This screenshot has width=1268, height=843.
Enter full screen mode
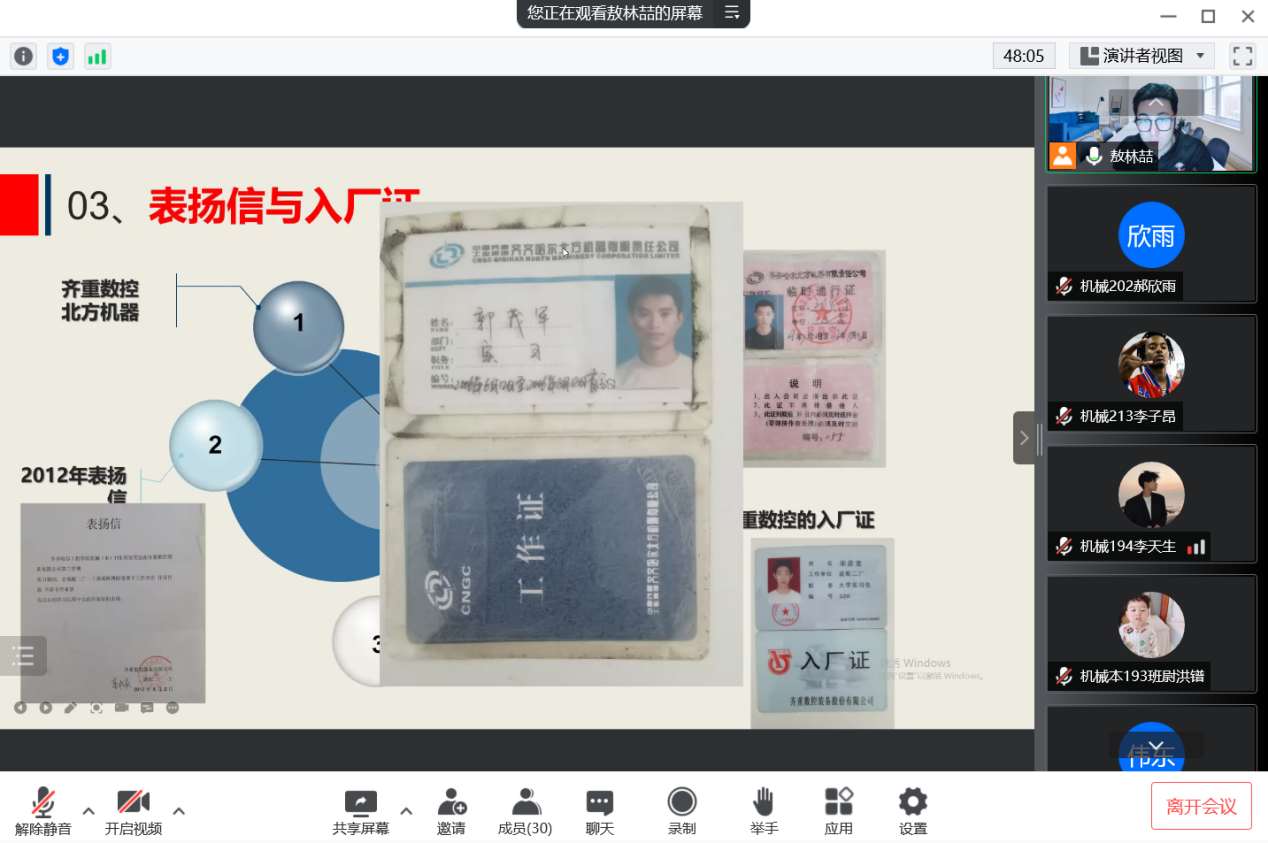pyautogui.click(x=1242, y=56)
